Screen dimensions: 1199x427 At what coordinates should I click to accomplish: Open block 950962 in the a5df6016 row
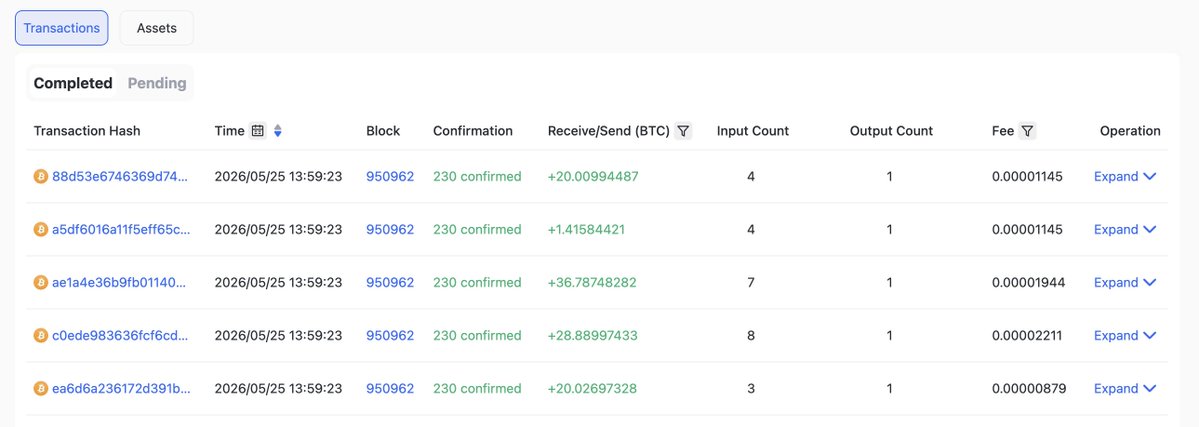(x=390, y=230)
